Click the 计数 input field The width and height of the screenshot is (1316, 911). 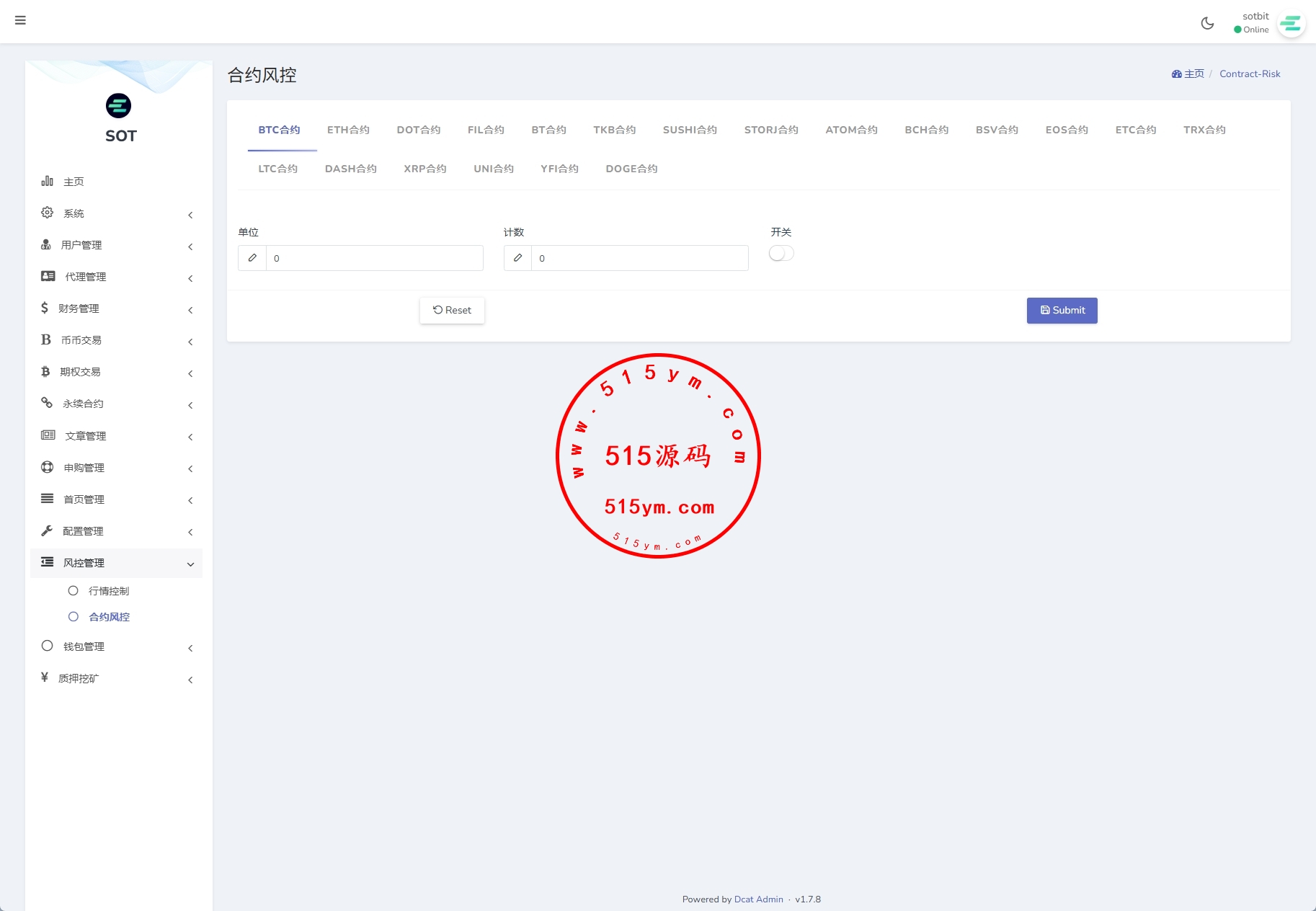coord(639,258)
